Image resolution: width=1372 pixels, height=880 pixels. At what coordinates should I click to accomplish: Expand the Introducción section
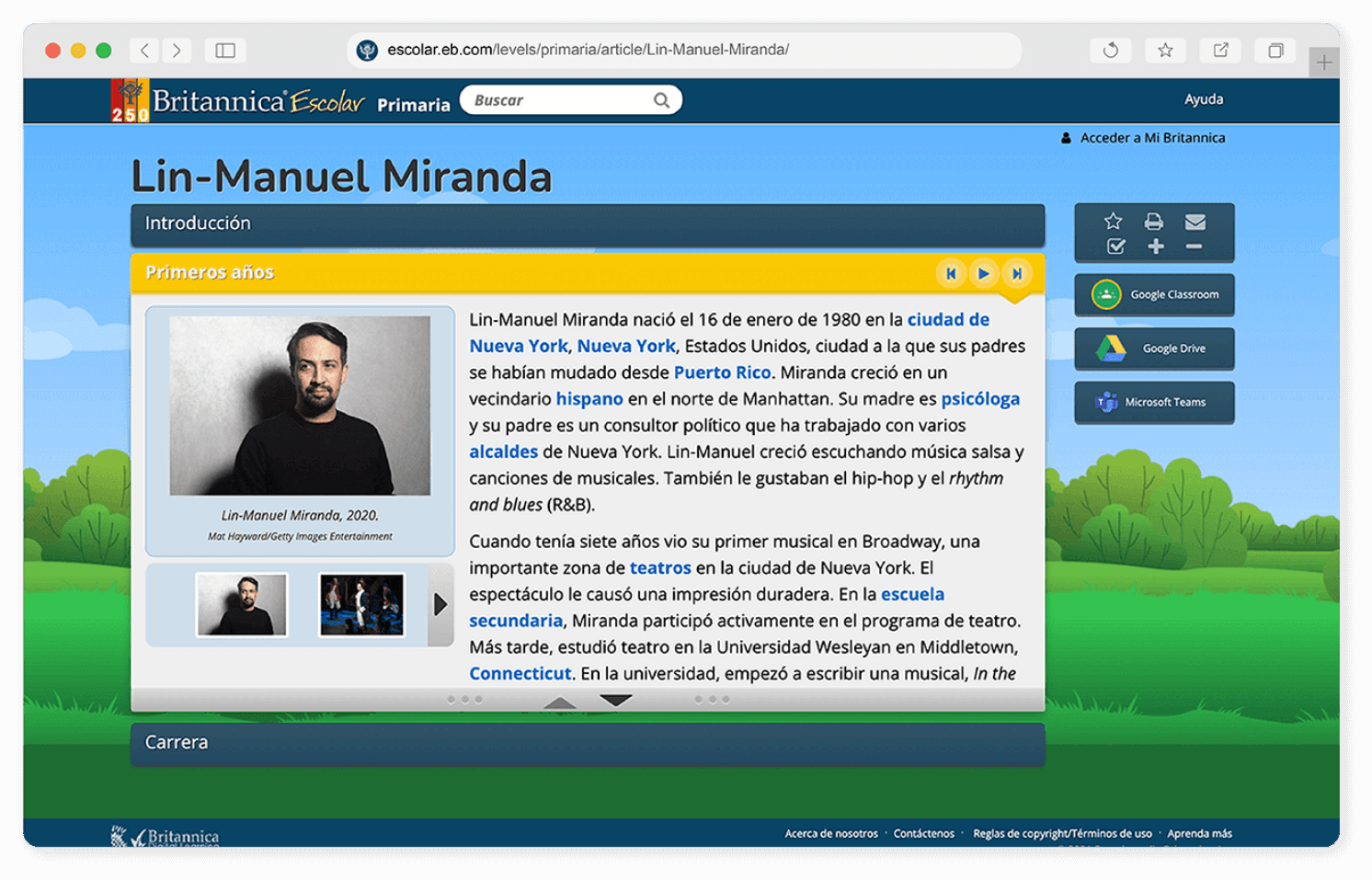[x=588, y=224]
